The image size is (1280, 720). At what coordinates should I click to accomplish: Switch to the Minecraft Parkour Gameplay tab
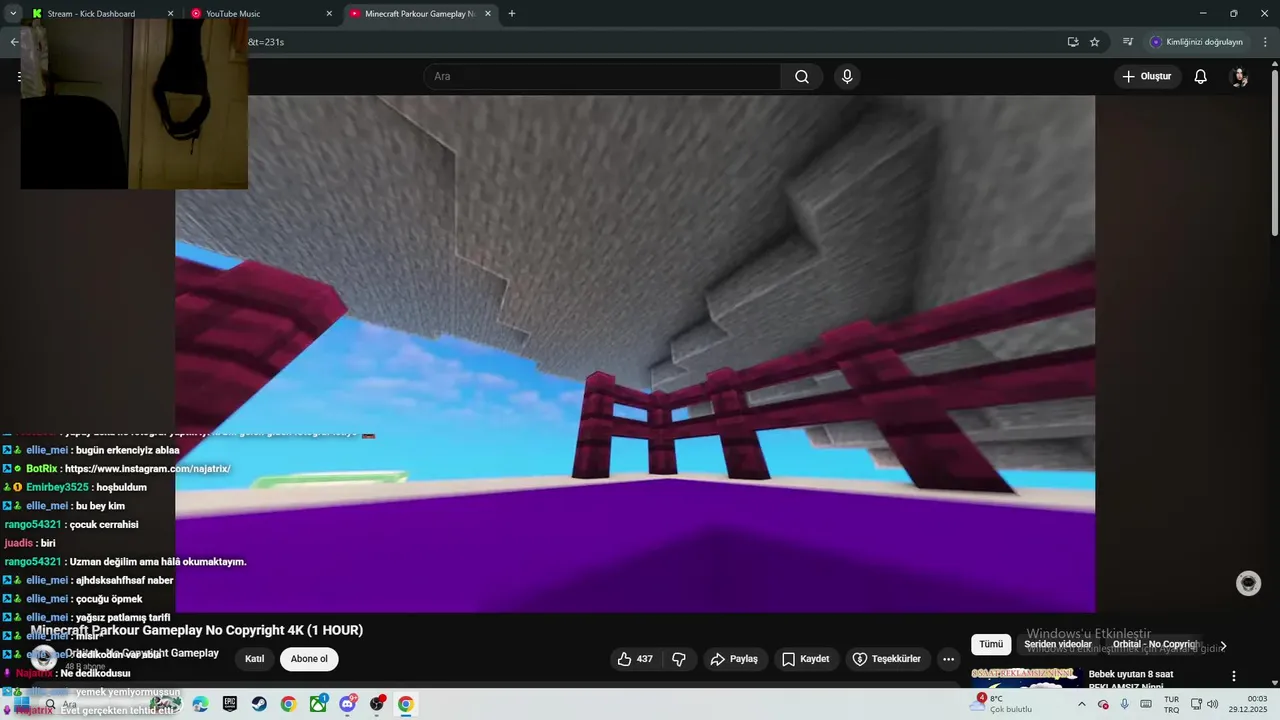[419, 14]
